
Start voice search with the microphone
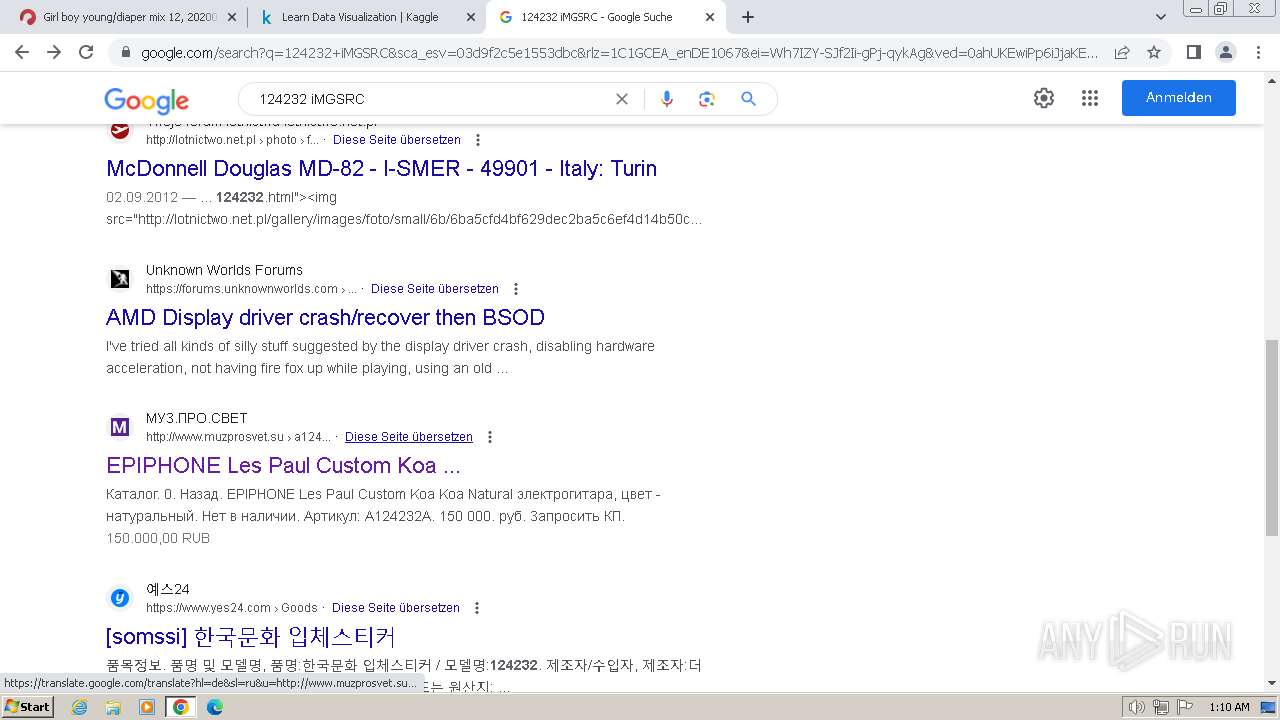(x=667, y=99)
